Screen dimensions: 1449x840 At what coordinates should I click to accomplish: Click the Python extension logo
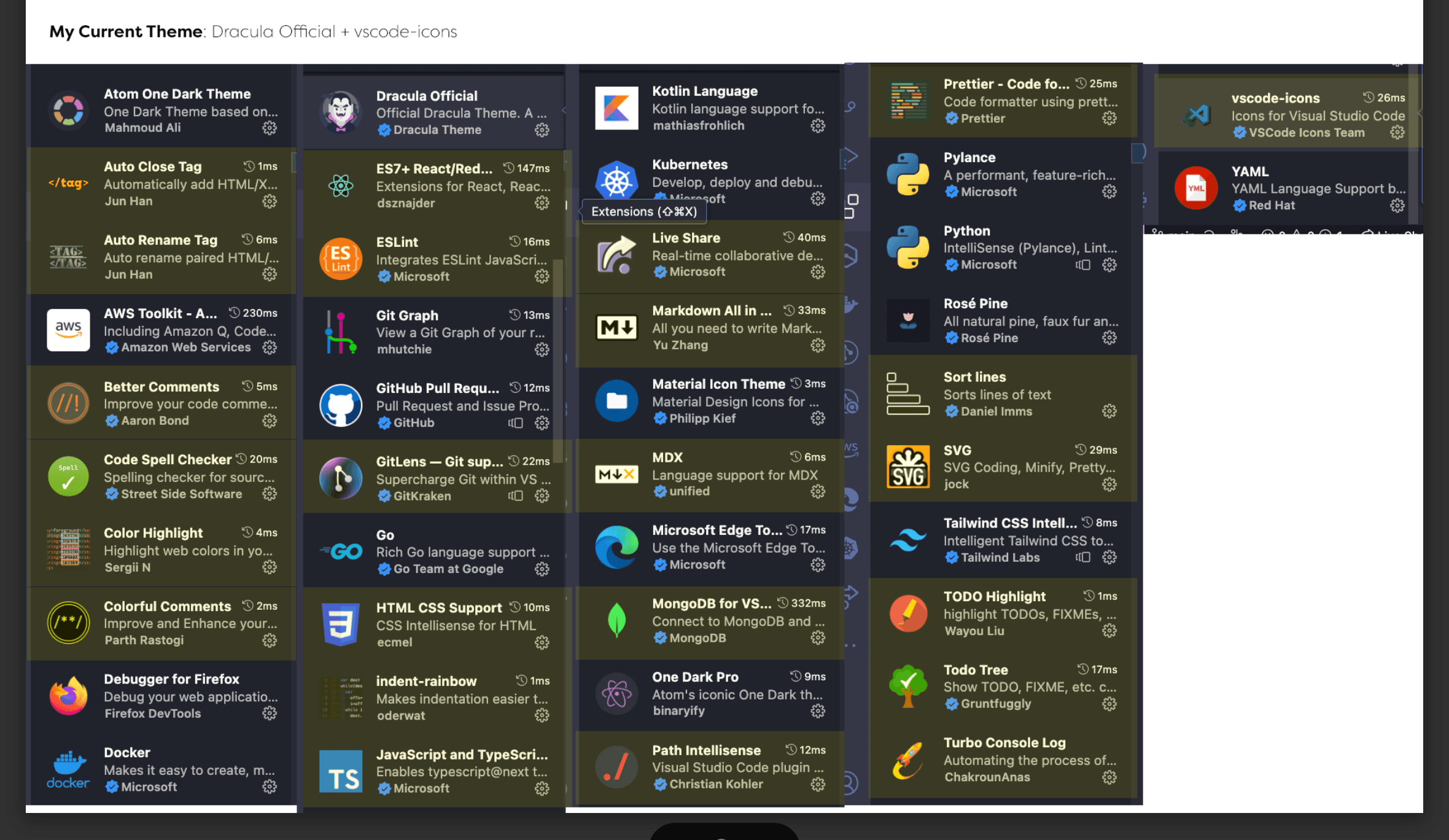tap(908, 247)
